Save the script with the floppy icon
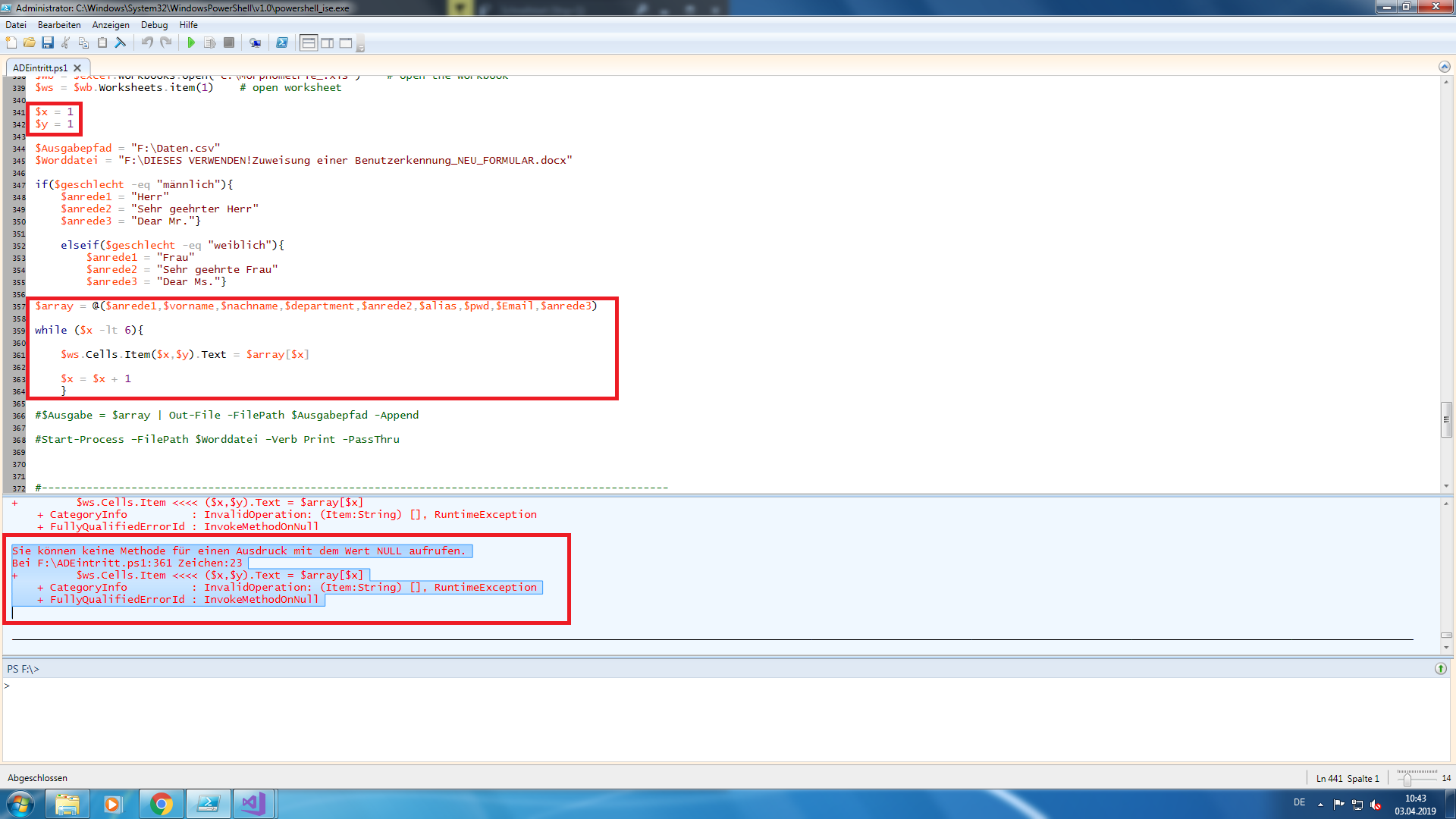 coord(48,43)
